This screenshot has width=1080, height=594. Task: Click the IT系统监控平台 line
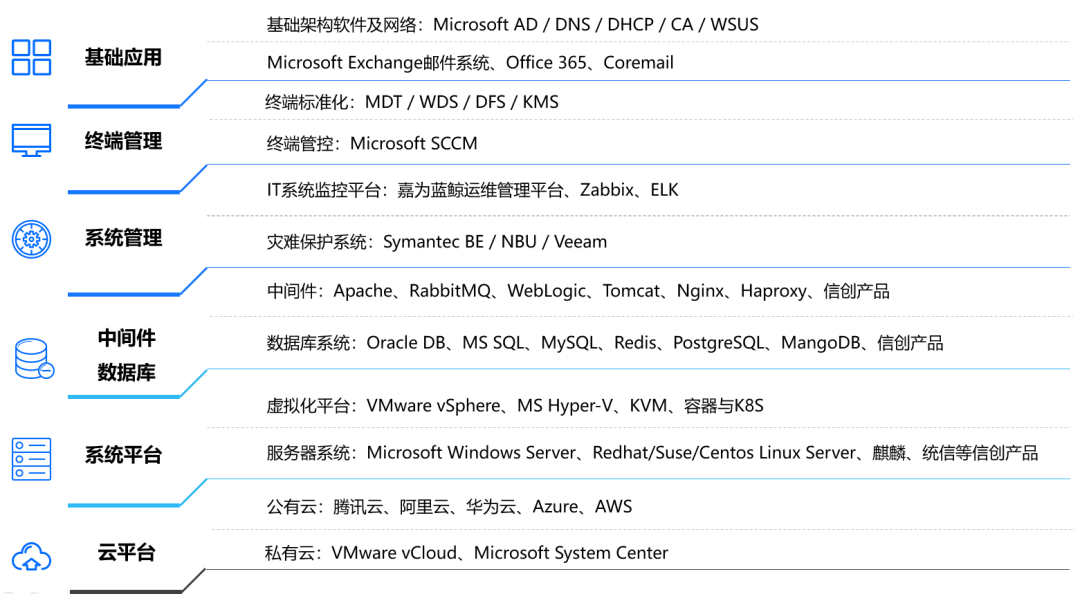(472, 190)
